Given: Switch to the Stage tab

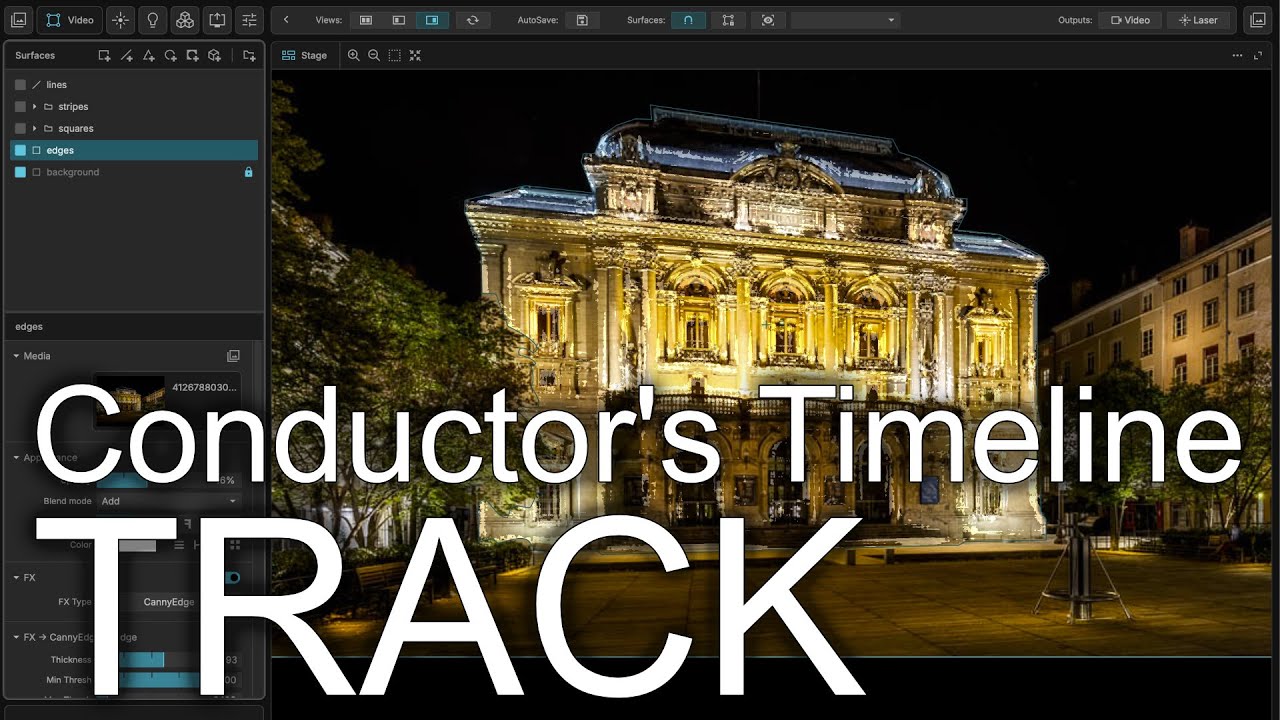Looking at the screenshot, I should coord(305,55).
